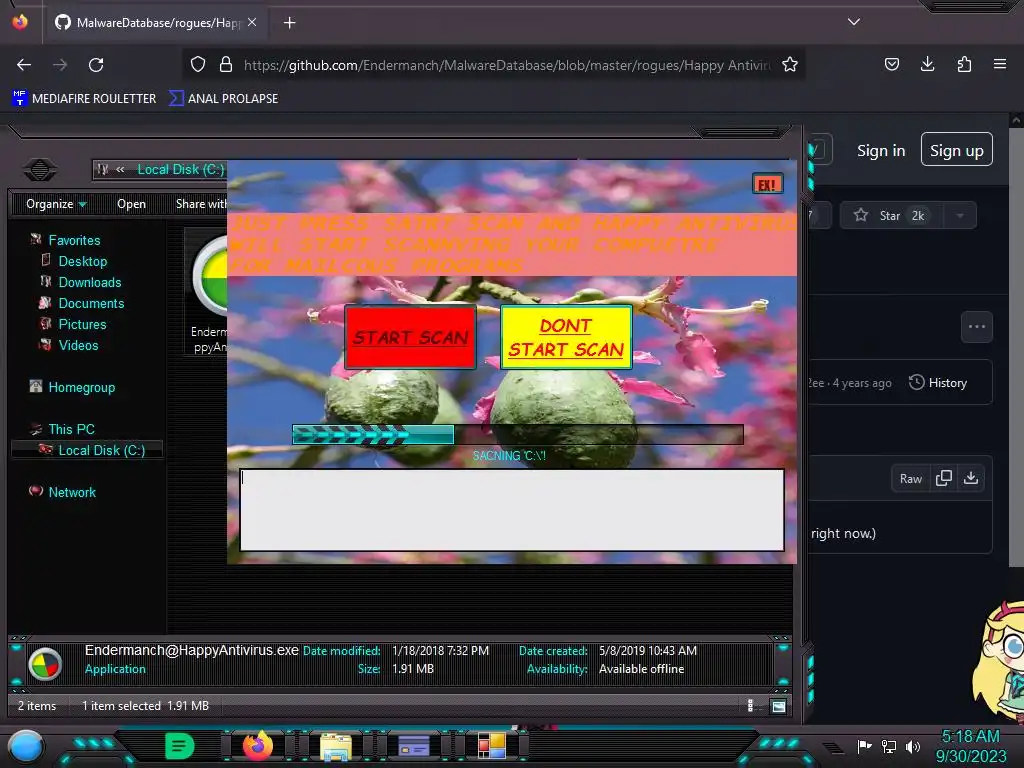Open the volume speaker tray icon
This screenshot has height=768, width=1024.
point(912,746)
